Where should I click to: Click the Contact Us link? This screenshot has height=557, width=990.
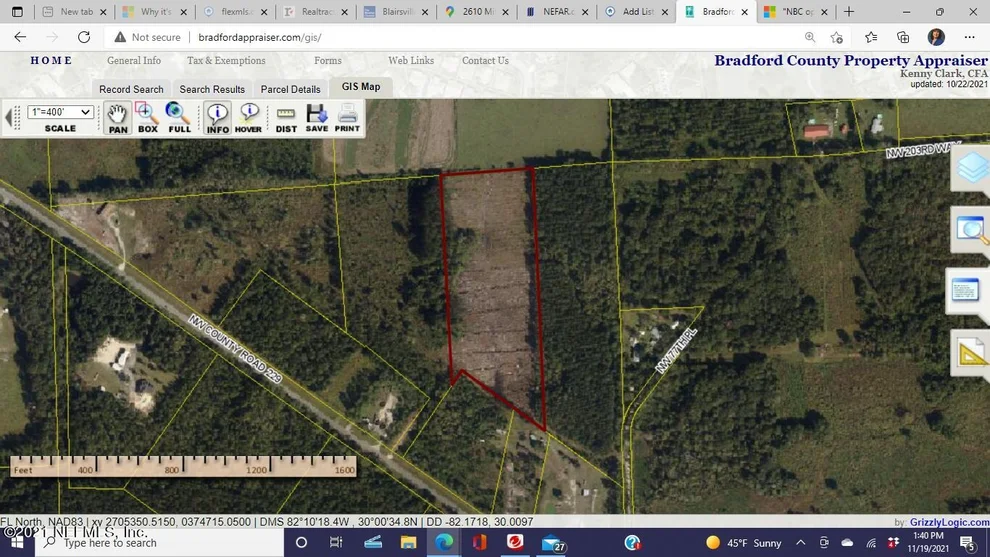pyautogui.click(x=485, y=61)
